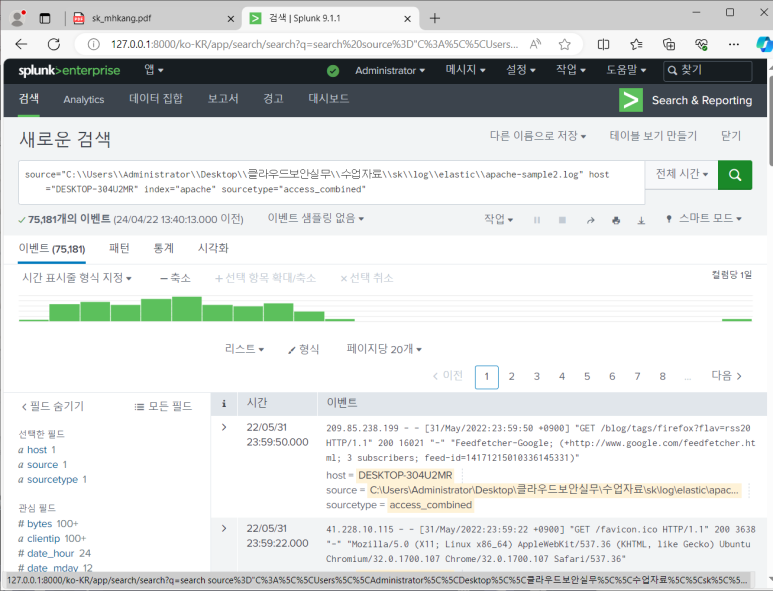Click the 형식 format button

click(304, 349)
